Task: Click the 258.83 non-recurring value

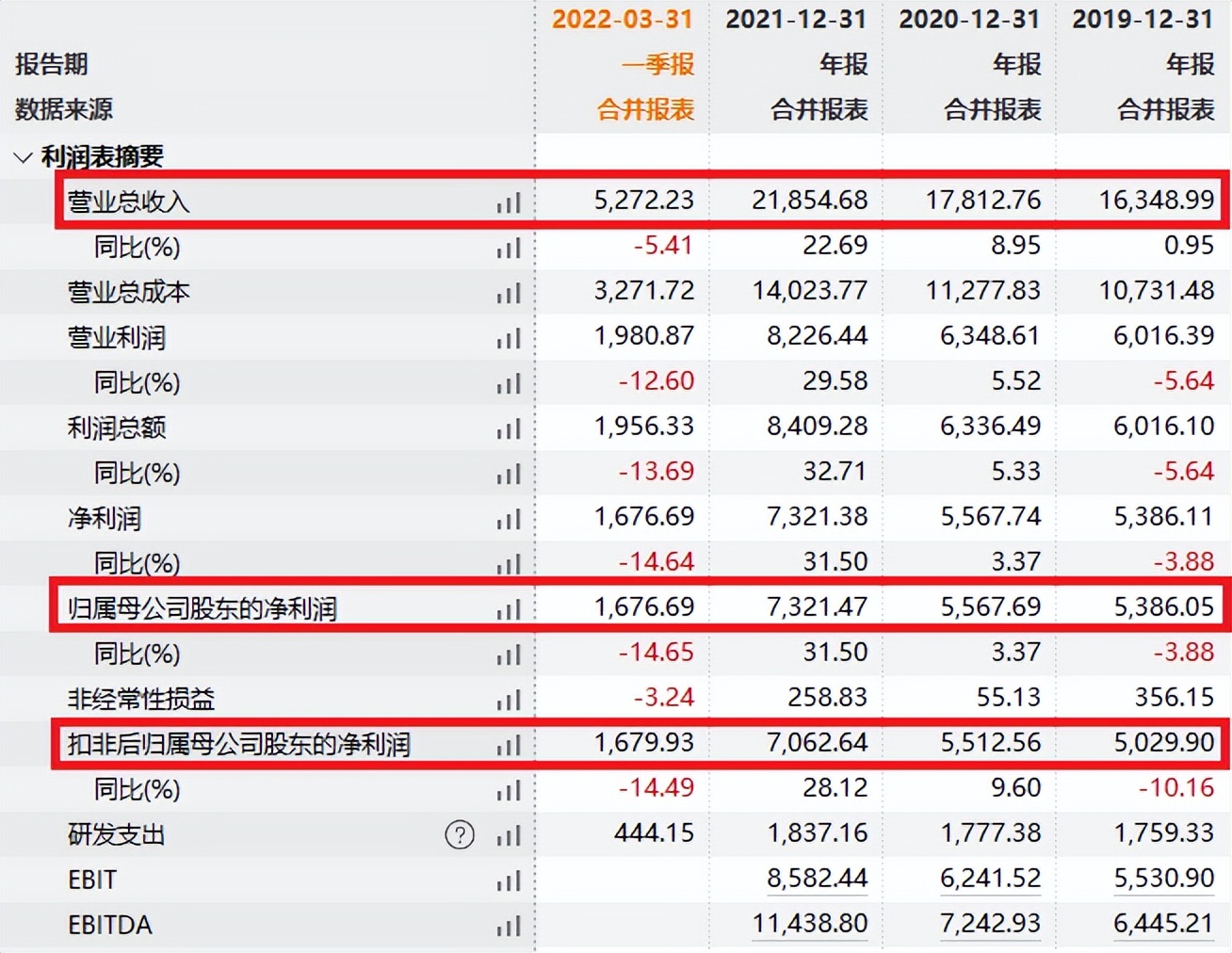Action: pos(827,697)
